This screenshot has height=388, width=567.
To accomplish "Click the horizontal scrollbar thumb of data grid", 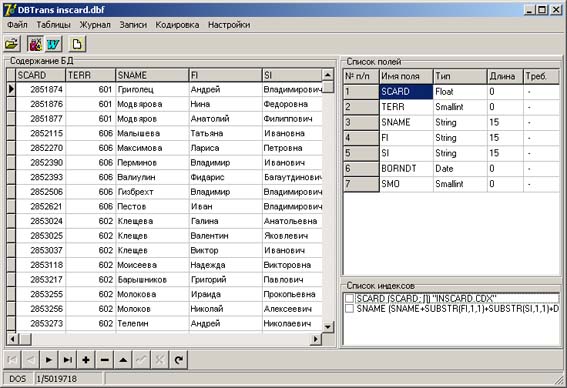I will tap(25, 339).
